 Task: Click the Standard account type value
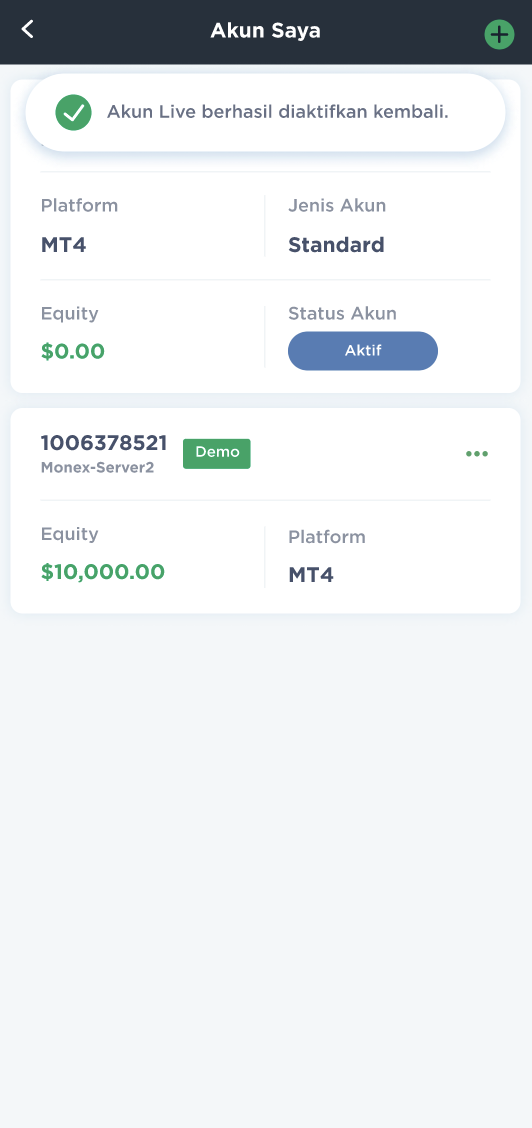point(336,245)
